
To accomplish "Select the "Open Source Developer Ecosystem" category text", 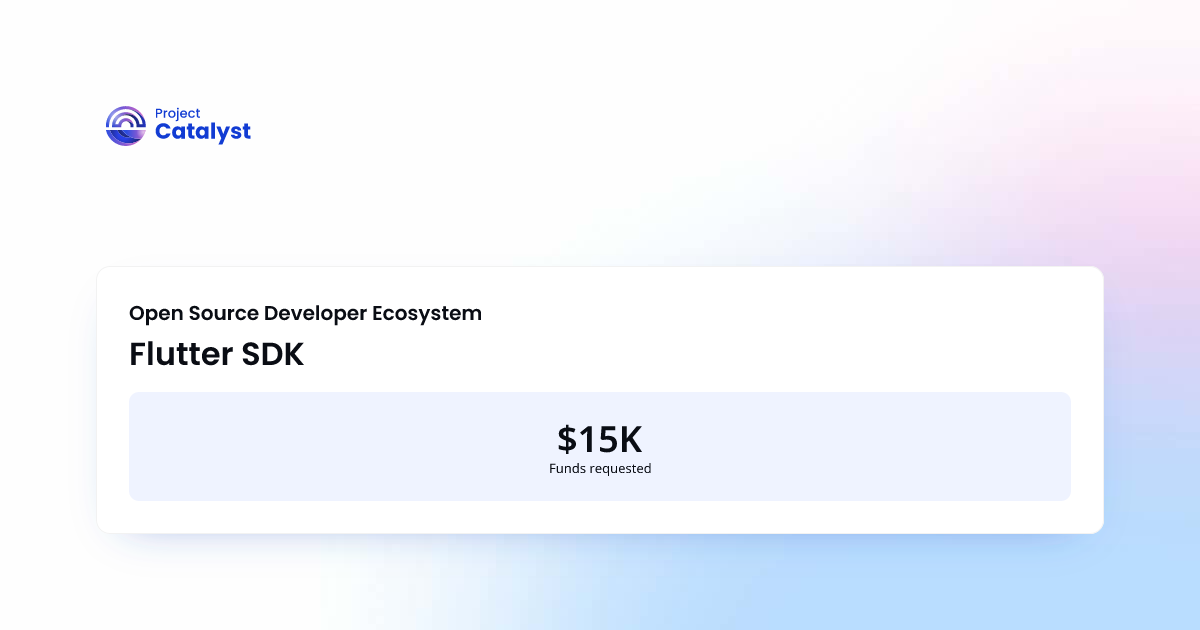I will pos(305,313).
